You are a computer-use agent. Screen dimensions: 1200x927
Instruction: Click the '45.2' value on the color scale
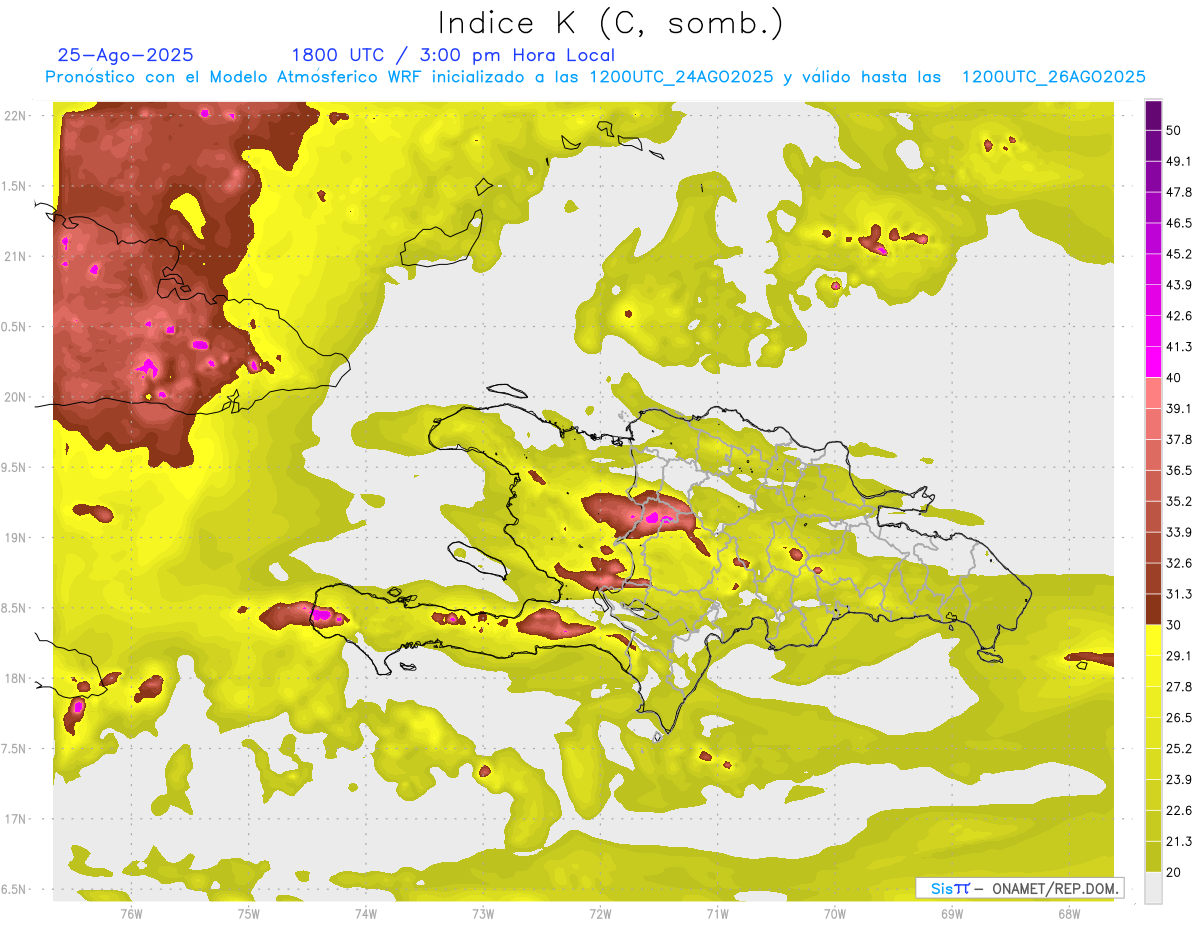[x=1178, y=254]
